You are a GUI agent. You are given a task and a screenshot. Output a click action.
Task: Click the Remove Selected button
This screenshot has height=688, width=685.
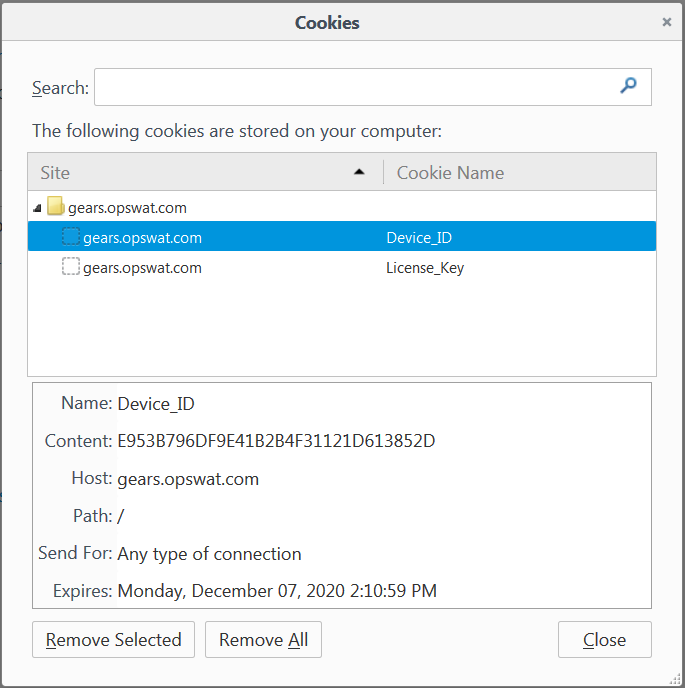pos(113,639)
